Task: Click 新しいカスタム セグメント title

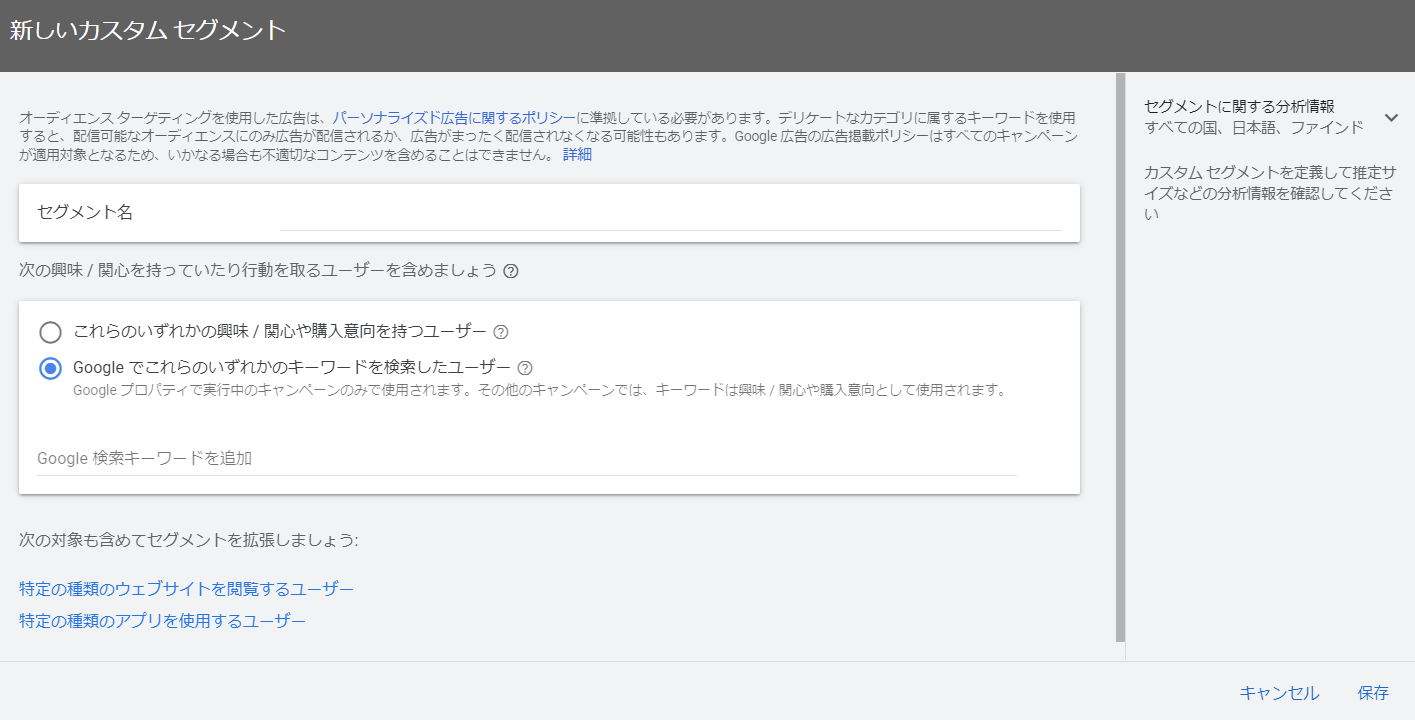Action: click(x=148, y=30)
